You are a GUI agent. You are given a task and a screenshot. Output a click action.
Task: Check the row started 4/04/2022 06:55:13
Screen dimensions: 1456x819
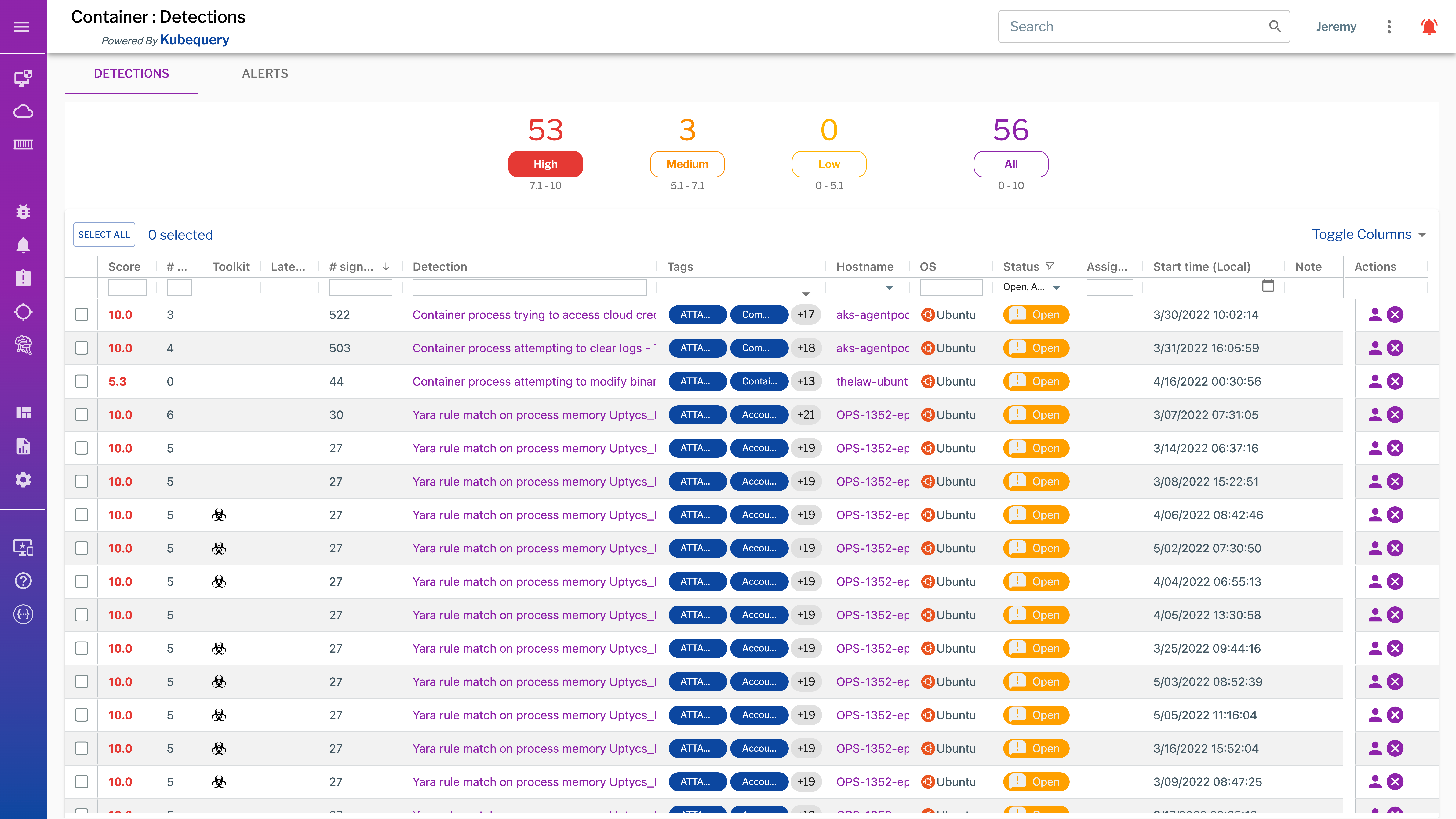pos(81,582)
